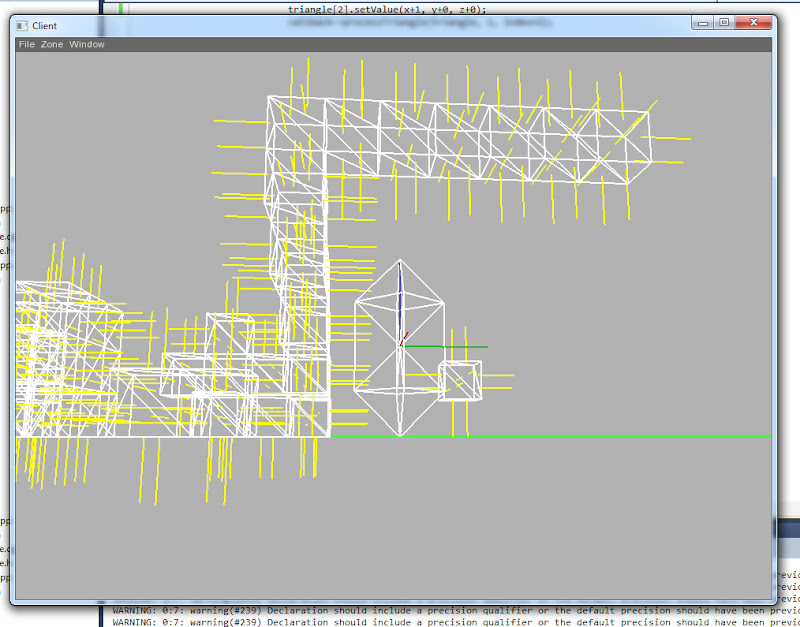Image resolution: width=800 pixels, height=627 pixels.
Task: Click the triangle[2].setValue code line behind window
Action: click(x=387, y=8)
